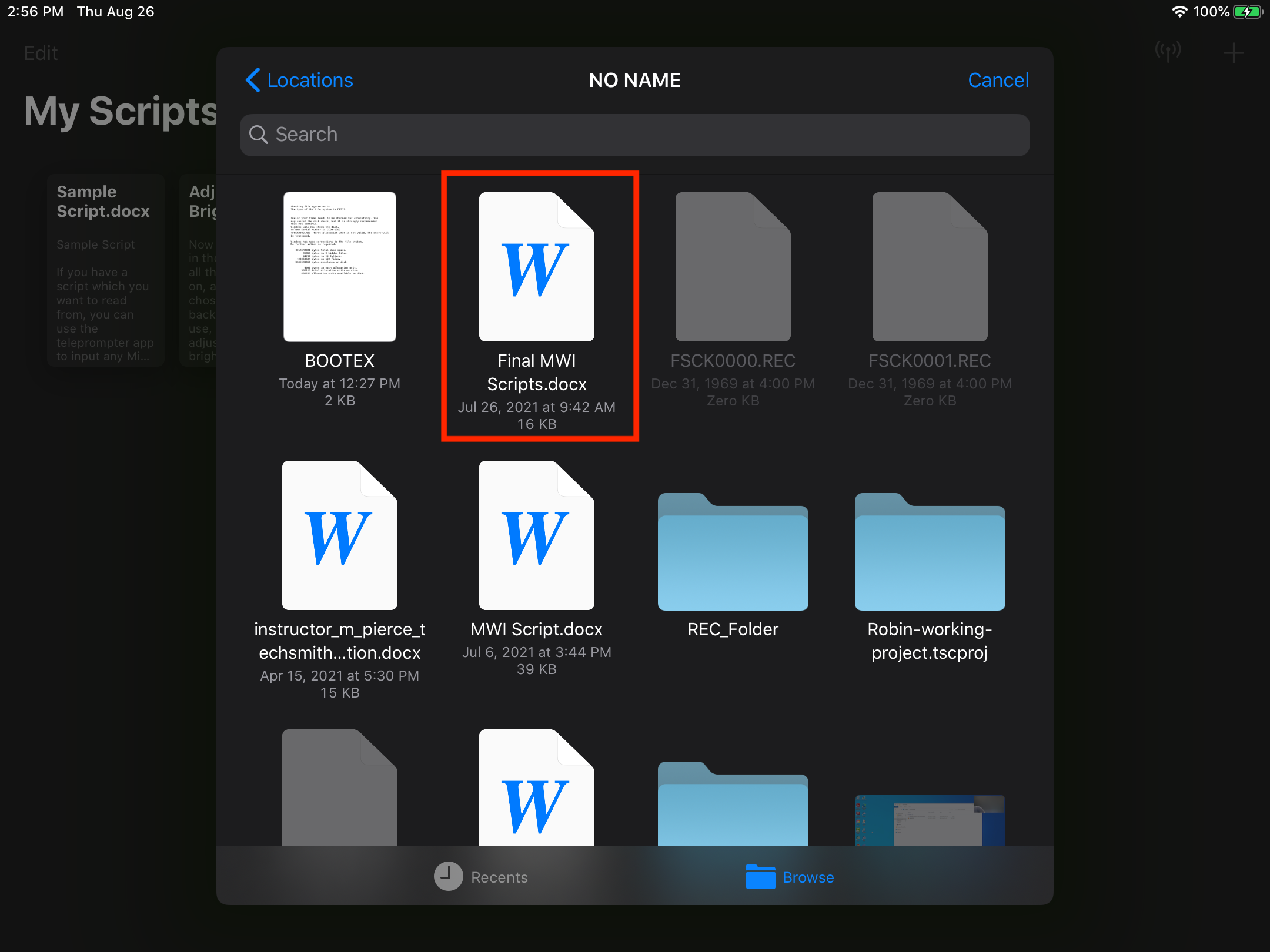The image size is (1270, 952).
Task: Tap the search magnifying glass icon
Action: [259, 135]
